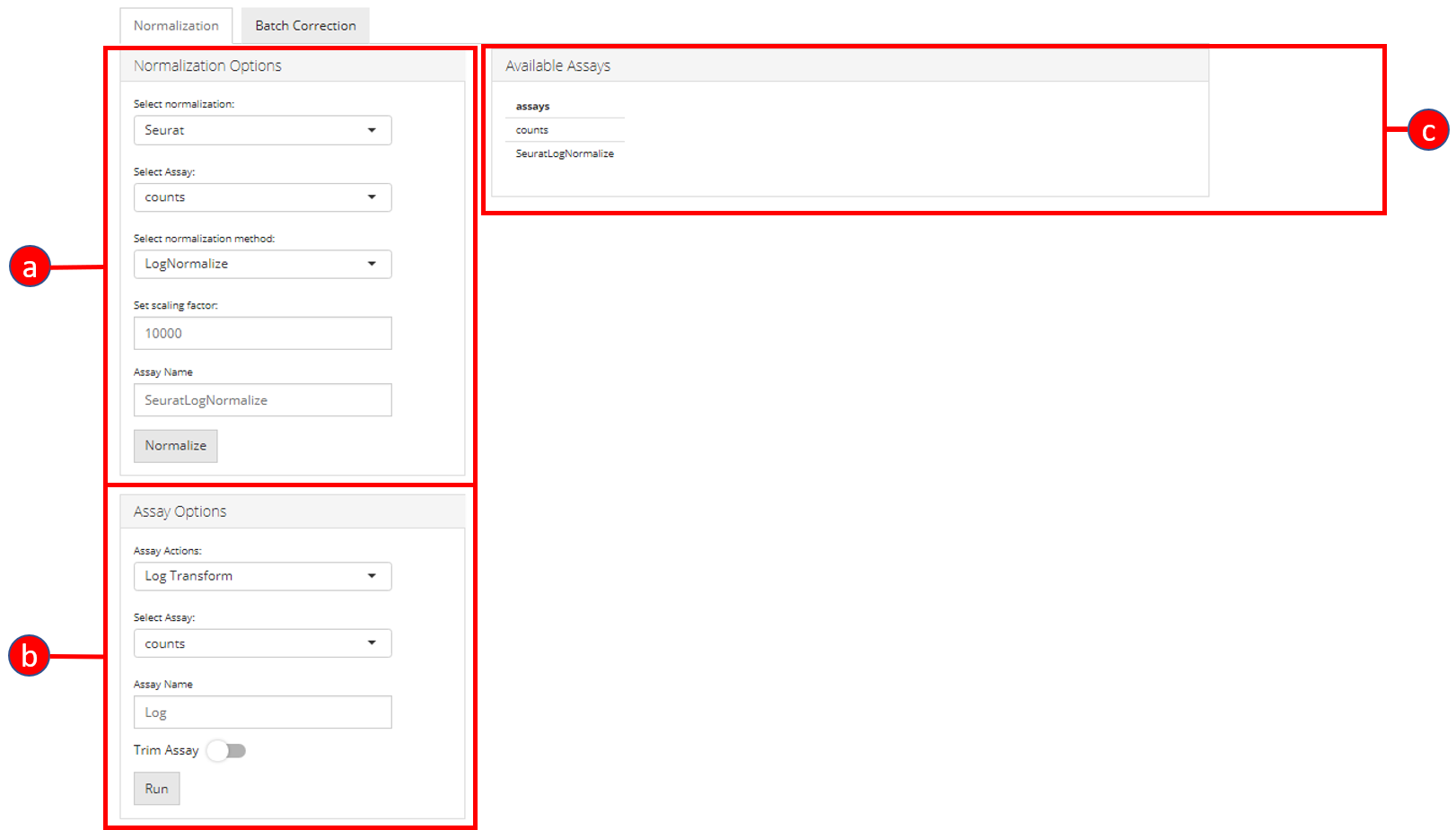Expand Select Assay dropdown in Normalization Options
This screenshot has height=830, width=1456.
[262, 197]
